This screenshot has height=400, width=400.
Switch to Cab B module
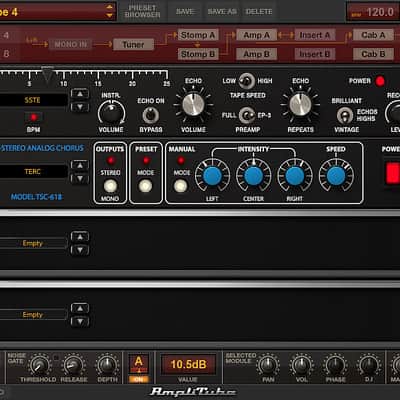coord(373,54)
